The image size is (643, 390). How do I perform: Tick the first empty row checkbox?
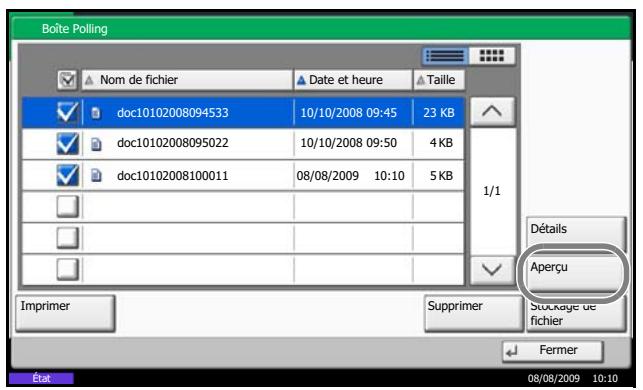click(x=68, y=206)
